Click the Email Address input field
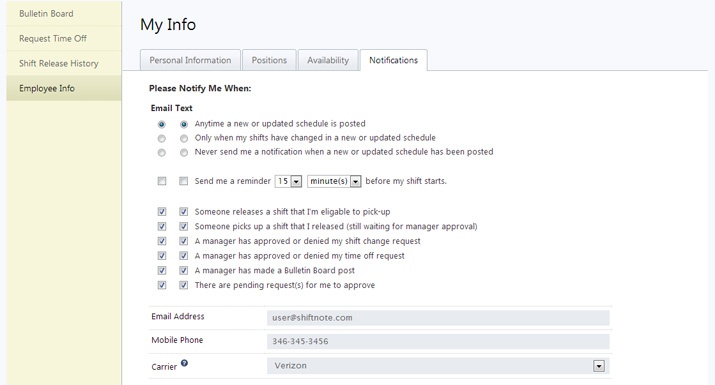This screenshot has width=715, height=385. [438, 318]
